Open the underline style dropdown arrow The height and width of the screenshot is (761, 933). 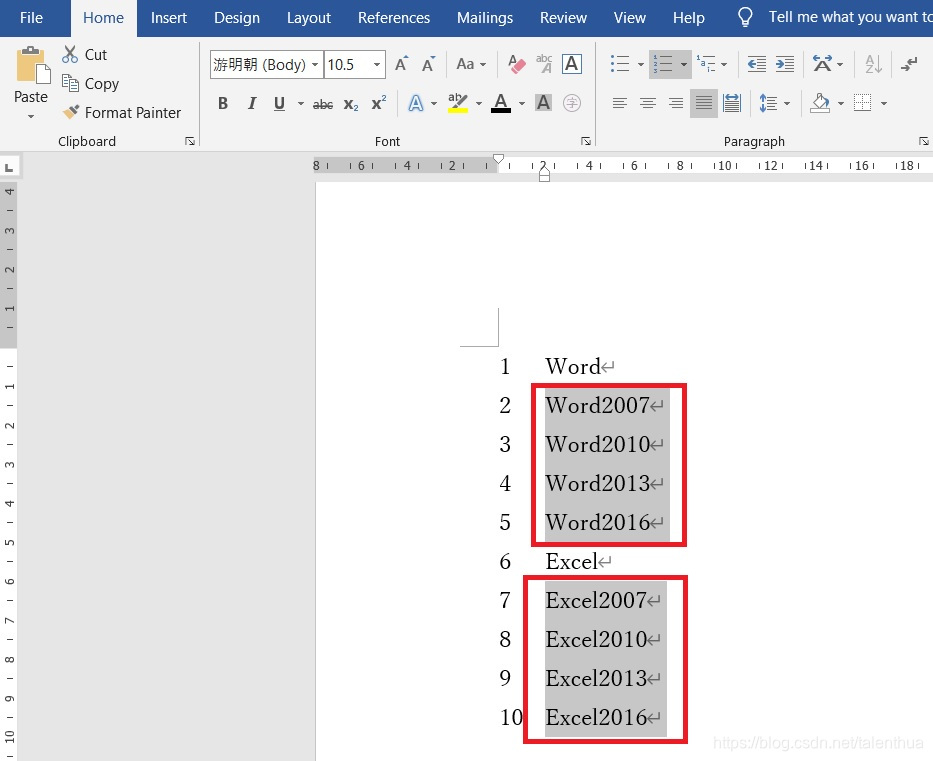(x=300, y=104)
